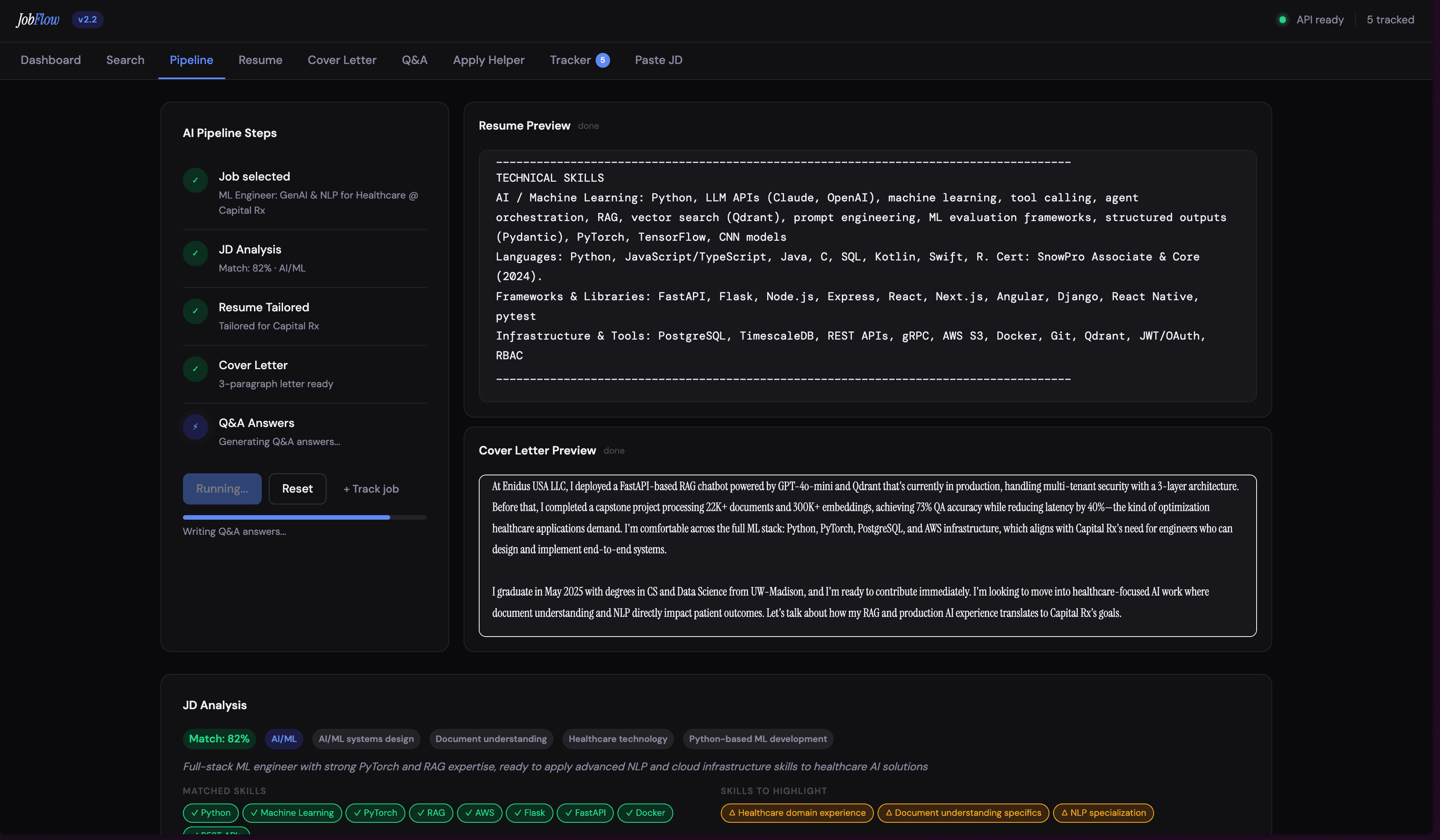Click the JD Analysis step checkmark icon
This screenshot has height=840, width=1440.
click(195, 253)
